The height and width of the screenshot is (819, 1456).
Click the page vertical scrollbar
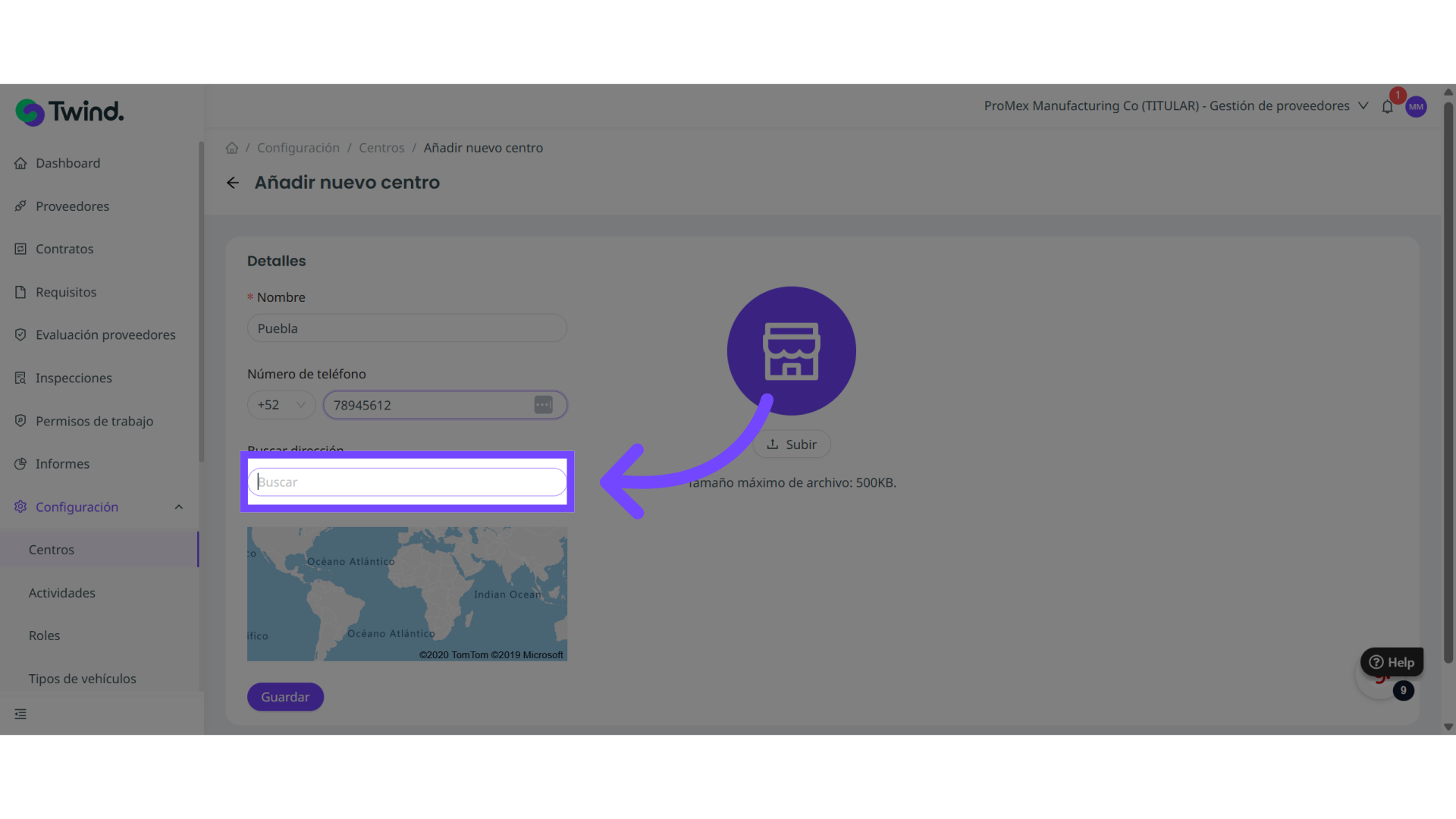tap(1448, 379)
